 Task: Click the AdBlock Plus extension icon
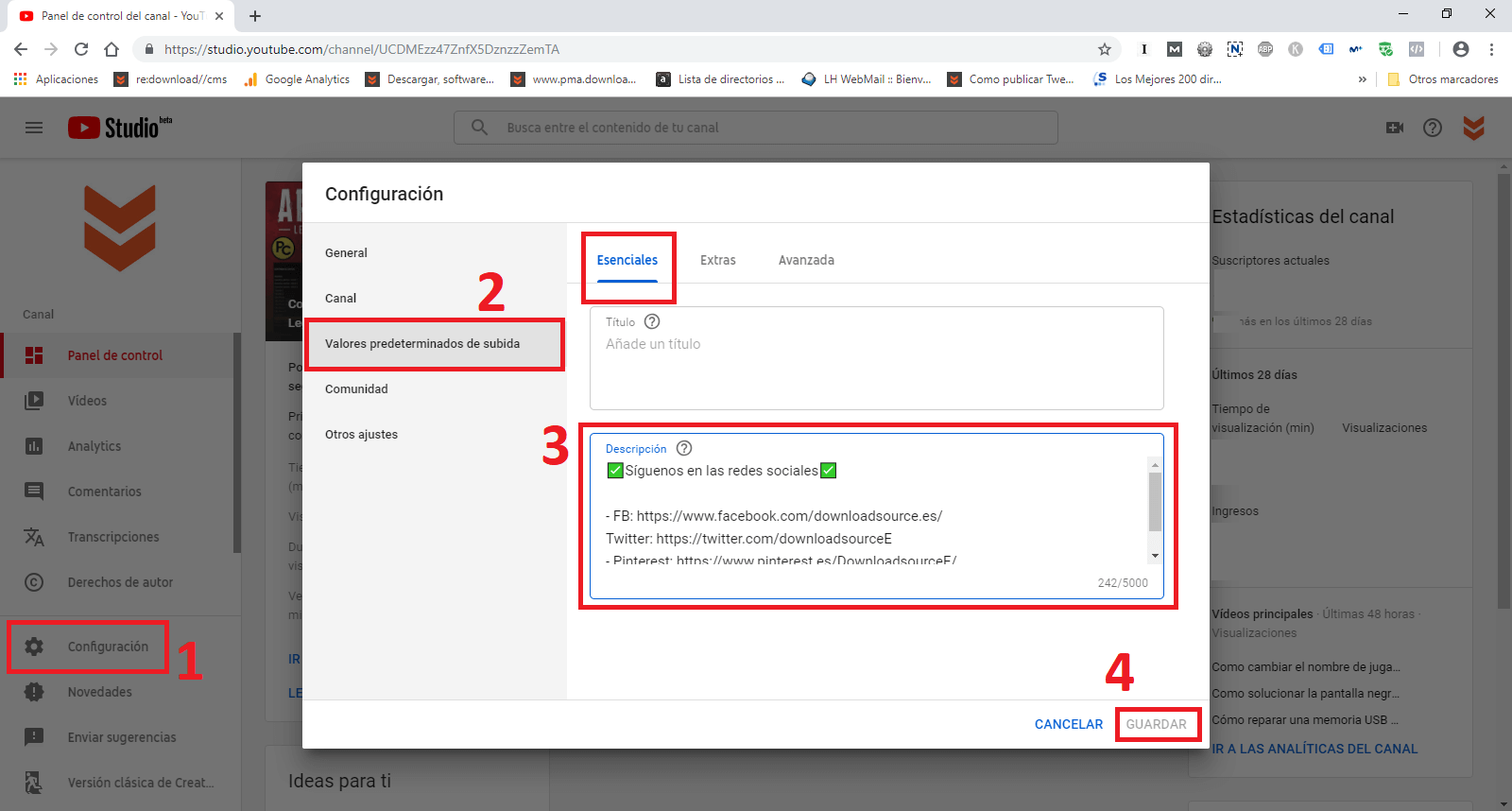(x=1265, y=49)
